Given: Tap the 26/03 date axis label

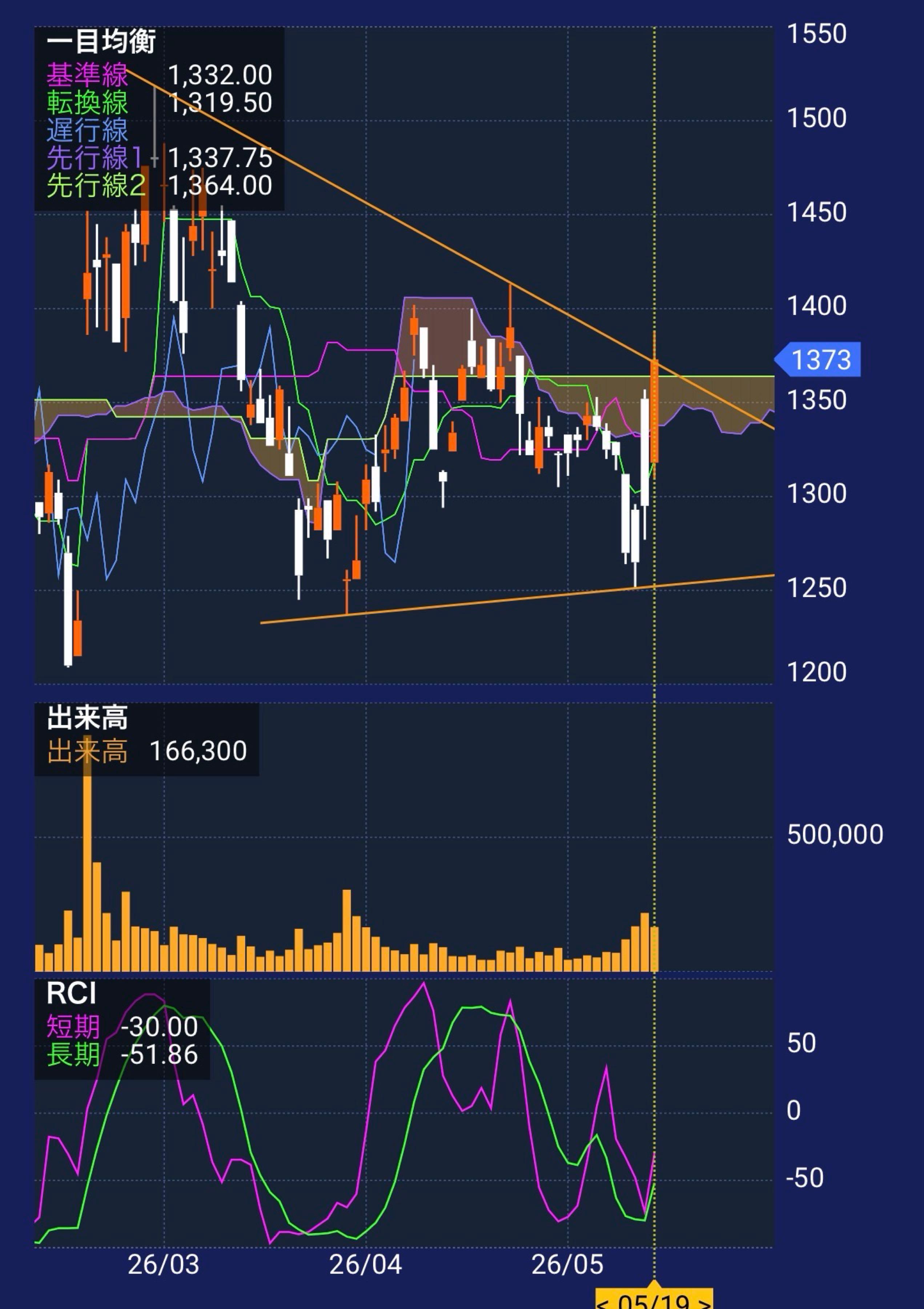Looking at the screenshot, I should coord(164,1265).
